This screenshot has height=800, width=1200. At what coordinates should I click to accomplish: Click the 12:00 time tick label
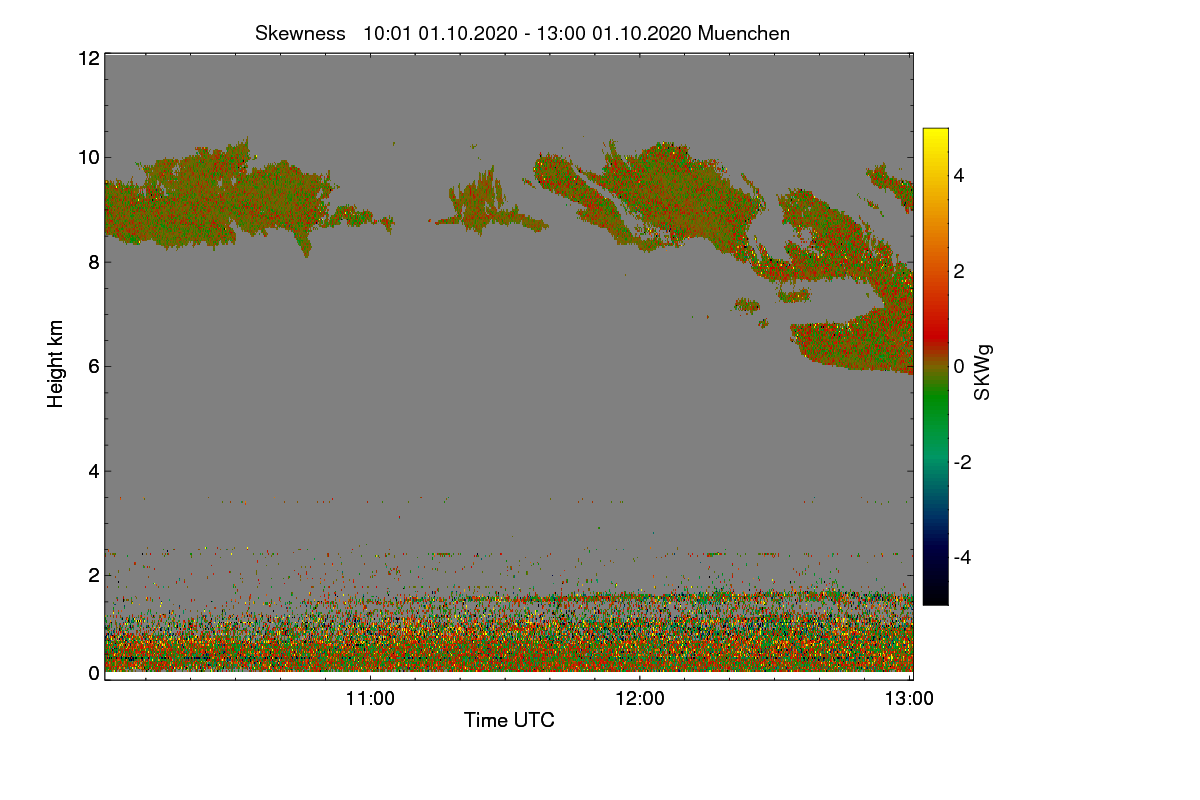(x=640, y=699)
